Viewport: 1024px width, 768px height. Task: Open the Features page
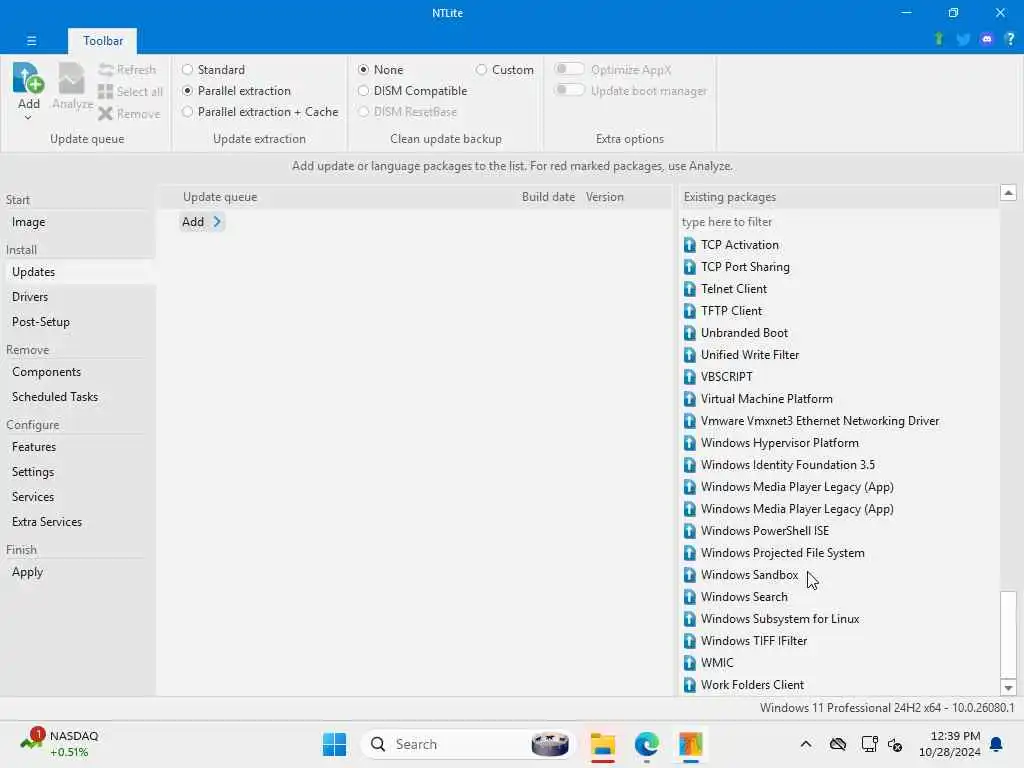[x=34, y=447]
